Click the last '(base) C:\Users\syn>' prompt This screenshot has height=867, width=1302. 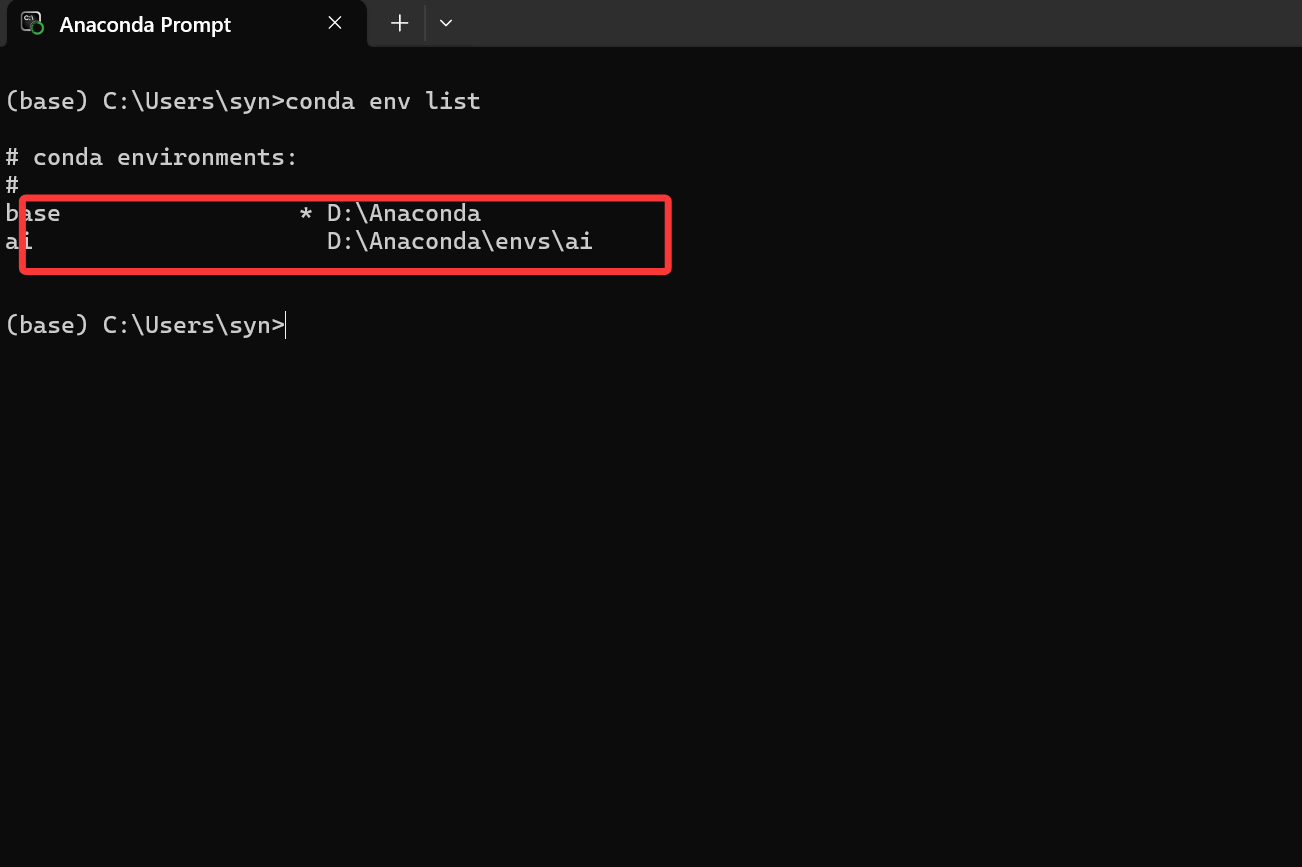coord(145,325)
